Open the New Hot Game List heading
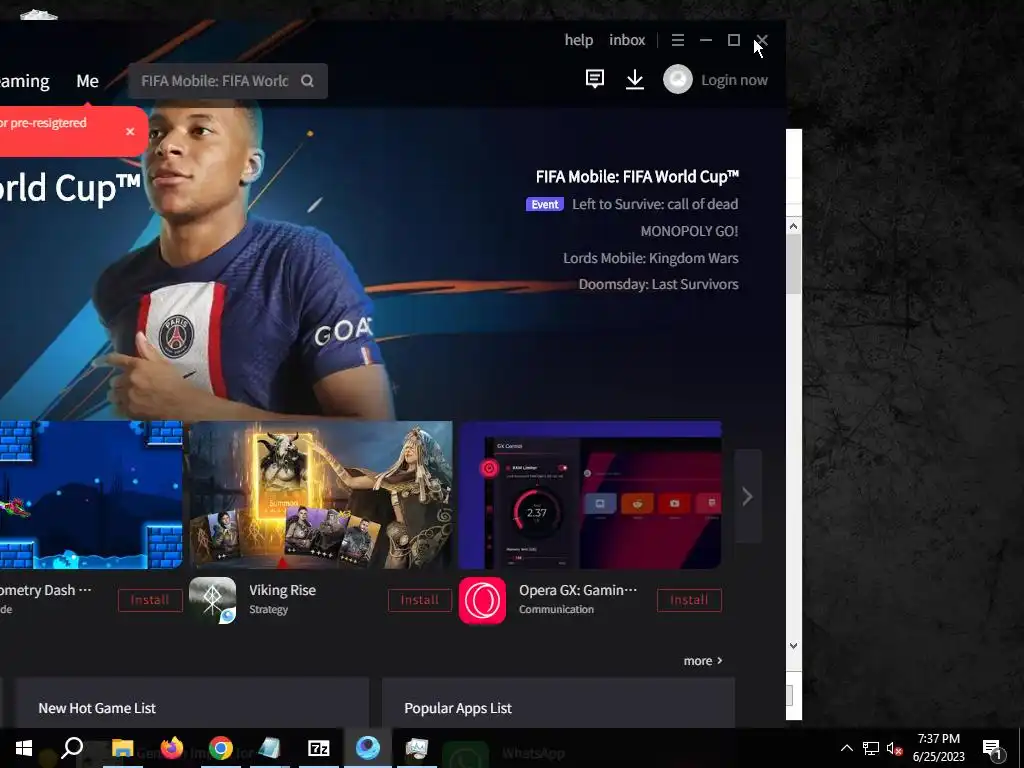The width and height of the screenshot is (1024, 768). (97, 708)
